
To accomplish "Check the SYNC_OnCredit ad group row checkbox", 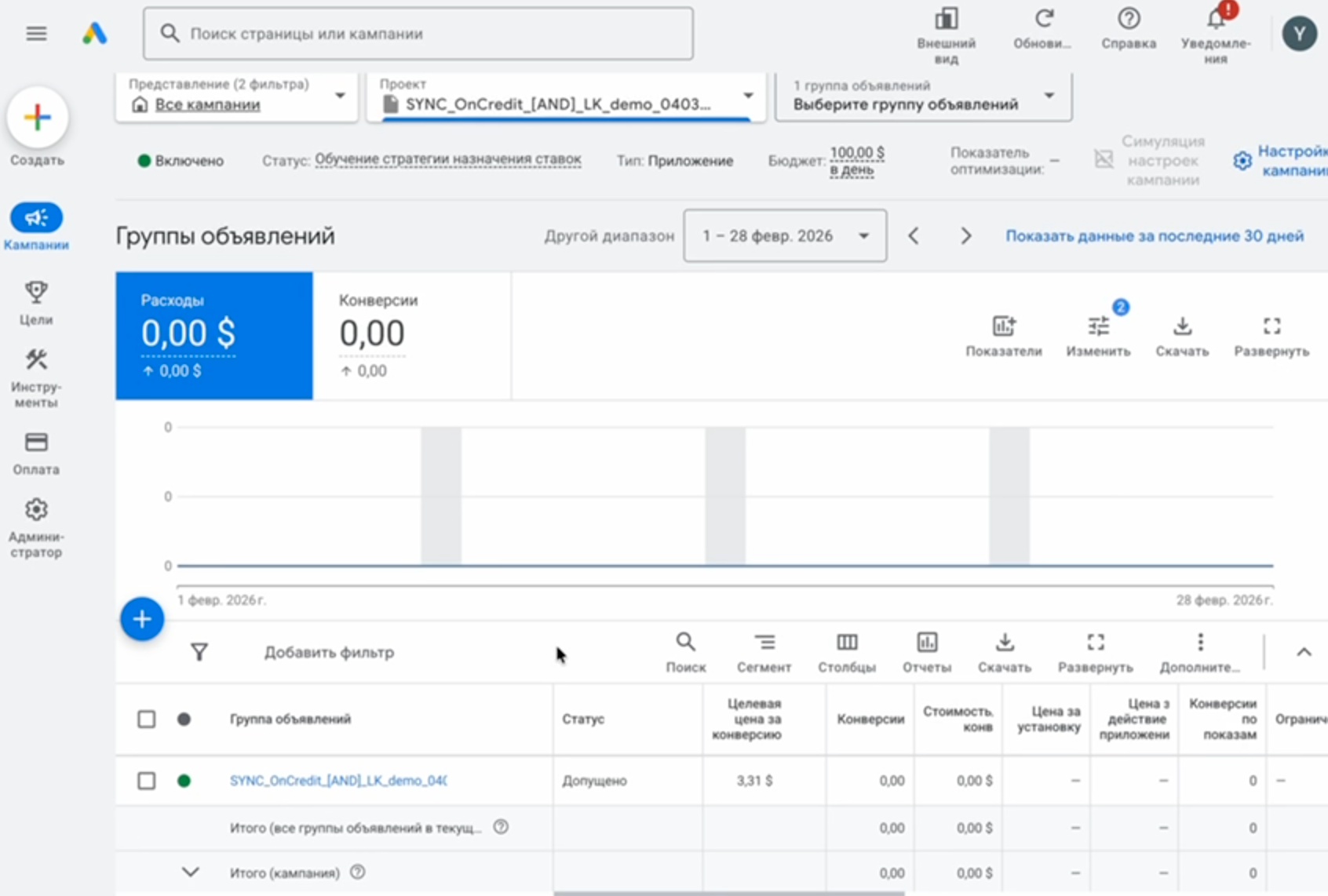I will click(x=146, y=781).
